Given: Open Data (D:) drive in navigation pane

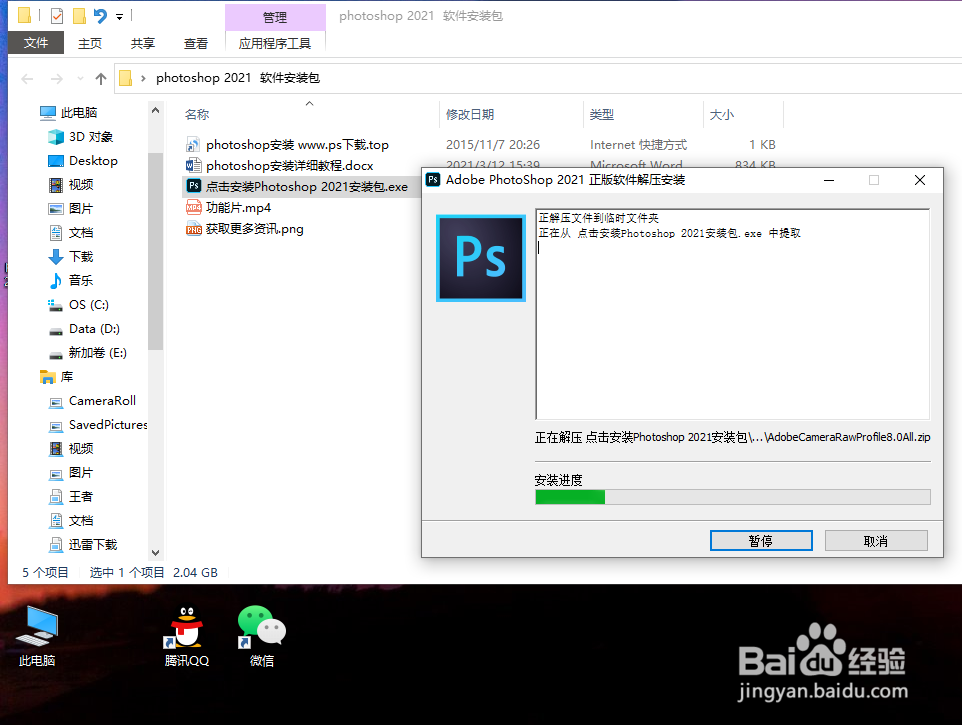Looking at the screenshot, I should pos(94,329).
